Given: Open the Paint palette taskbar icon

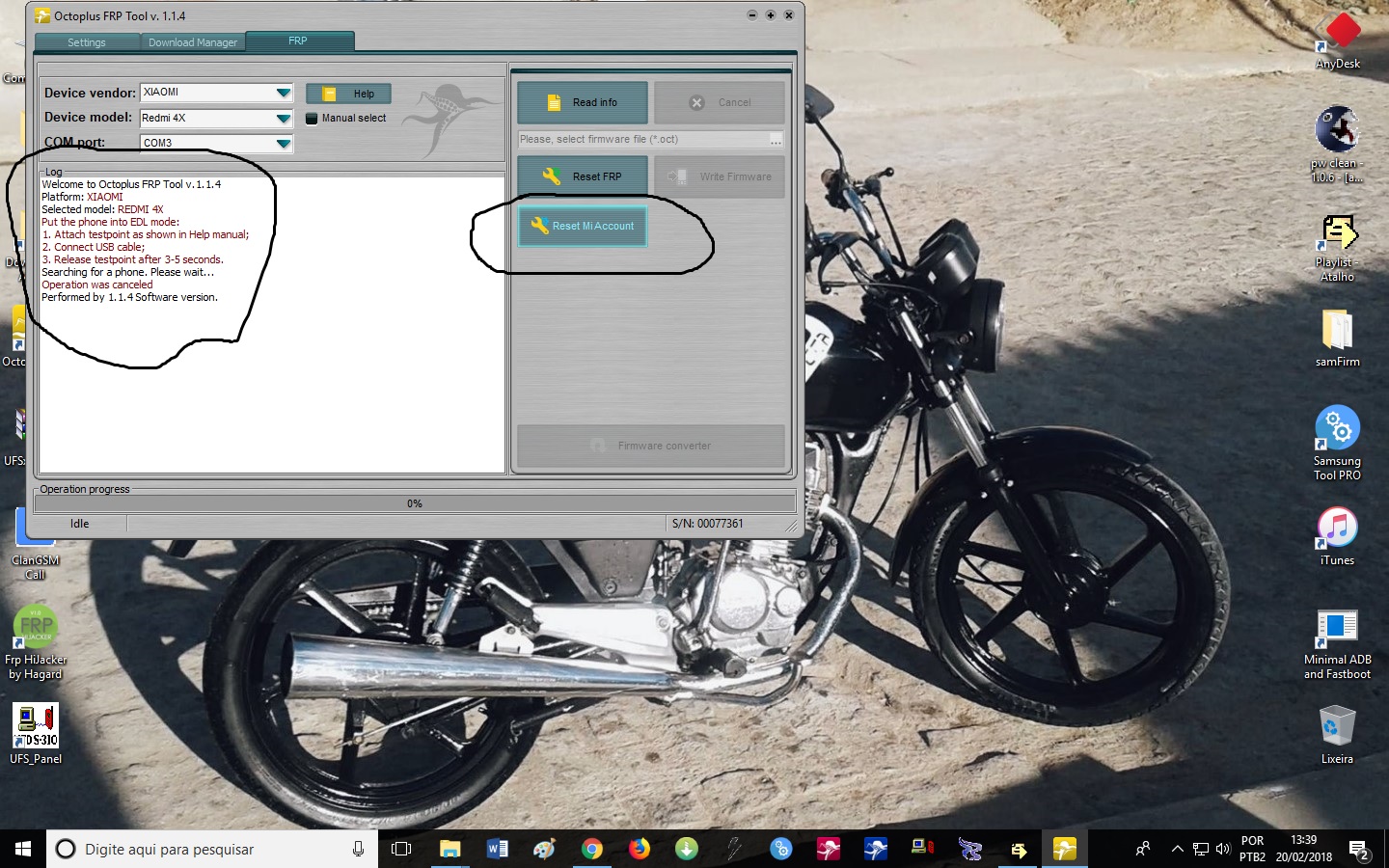Looking at the screenshot, I should tap(545, 849).
